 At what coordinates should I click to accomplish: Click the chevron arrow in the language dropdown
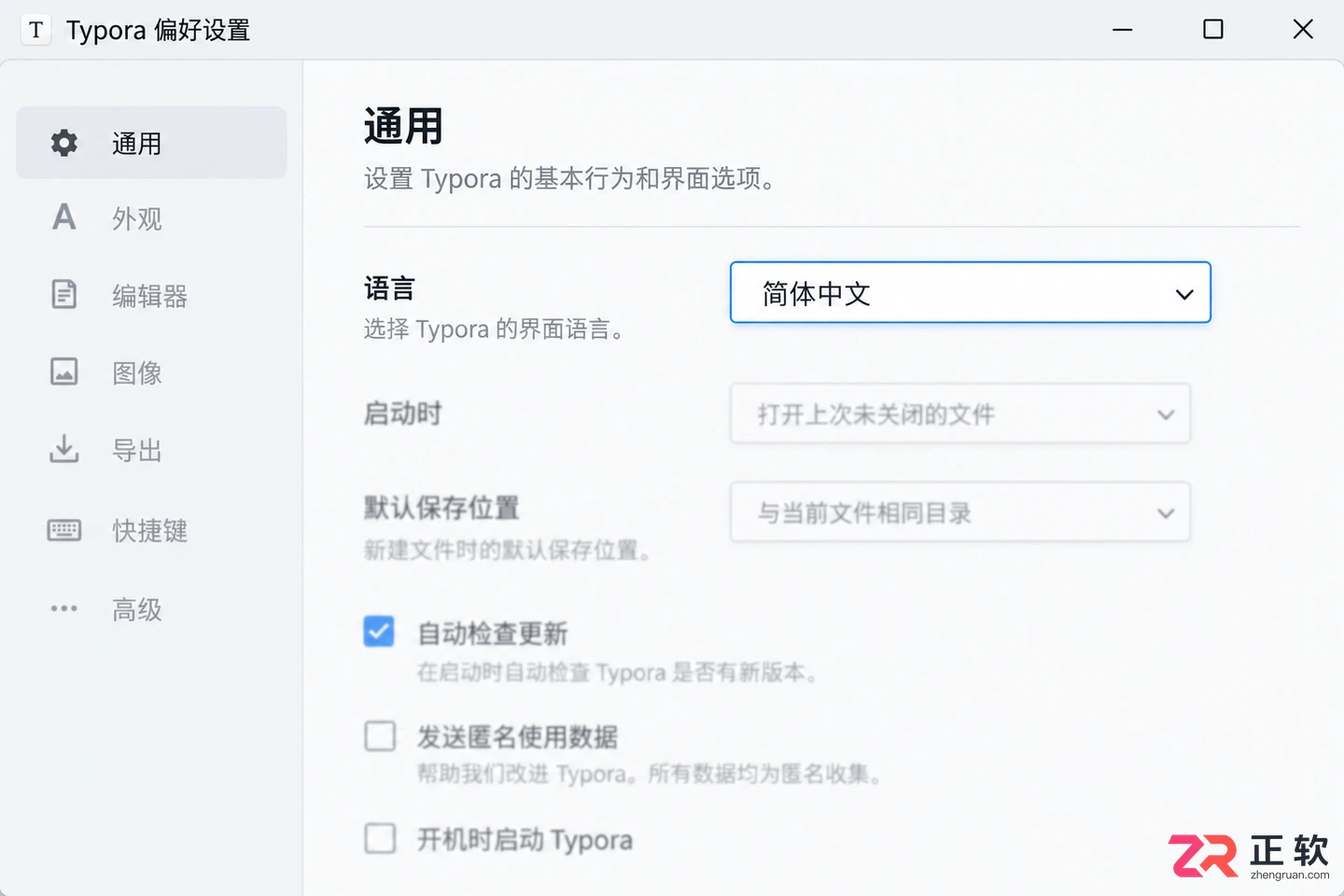1184,295
